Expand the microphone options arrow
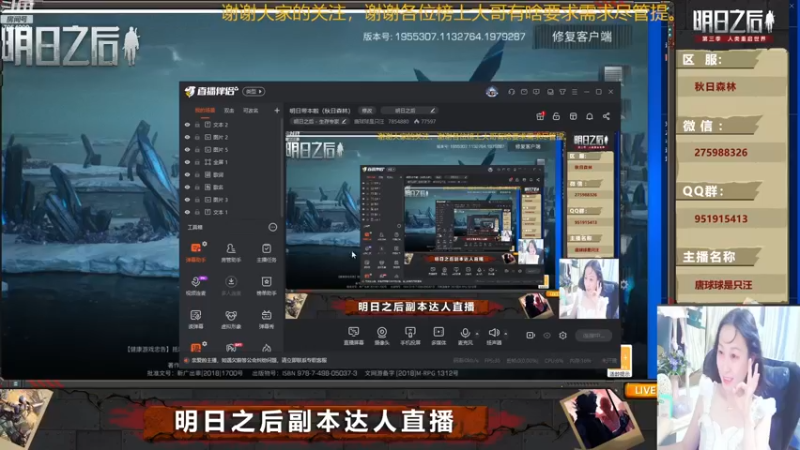800x450 pixels. tap(477, 334)
